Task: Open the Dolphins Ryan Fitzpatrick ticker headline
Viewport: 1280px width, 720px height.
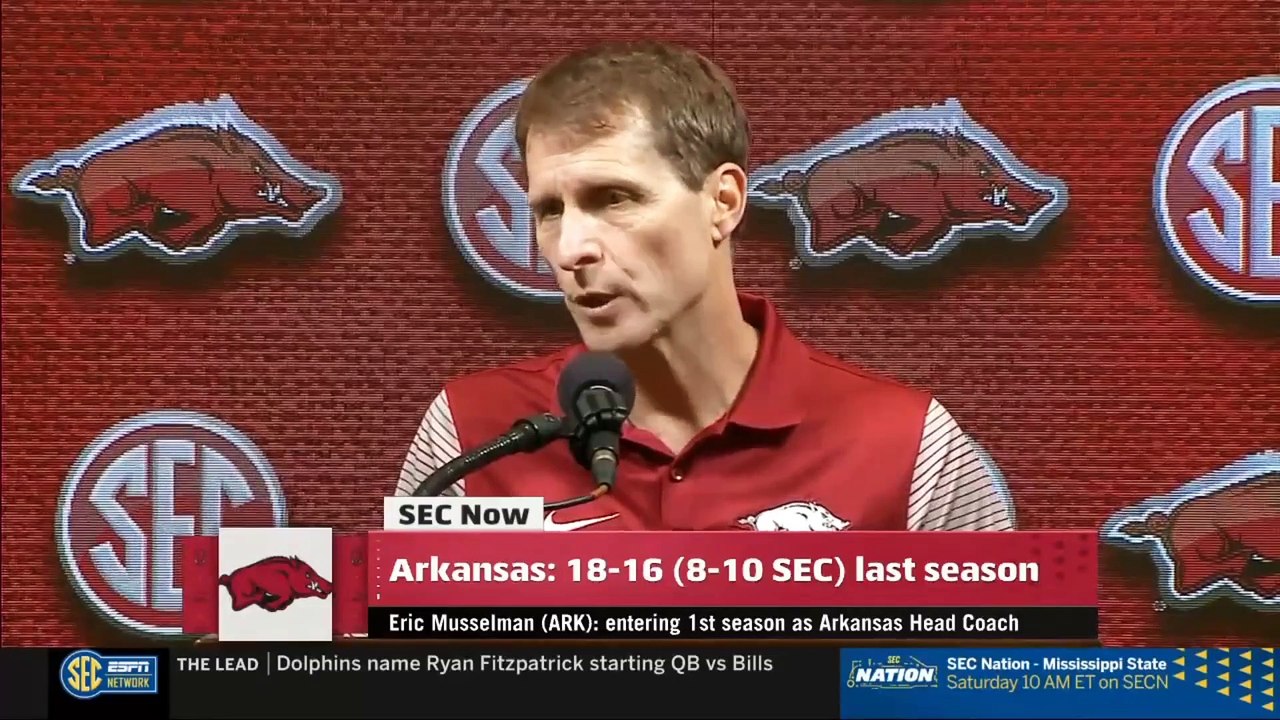Action: point(524,664)
